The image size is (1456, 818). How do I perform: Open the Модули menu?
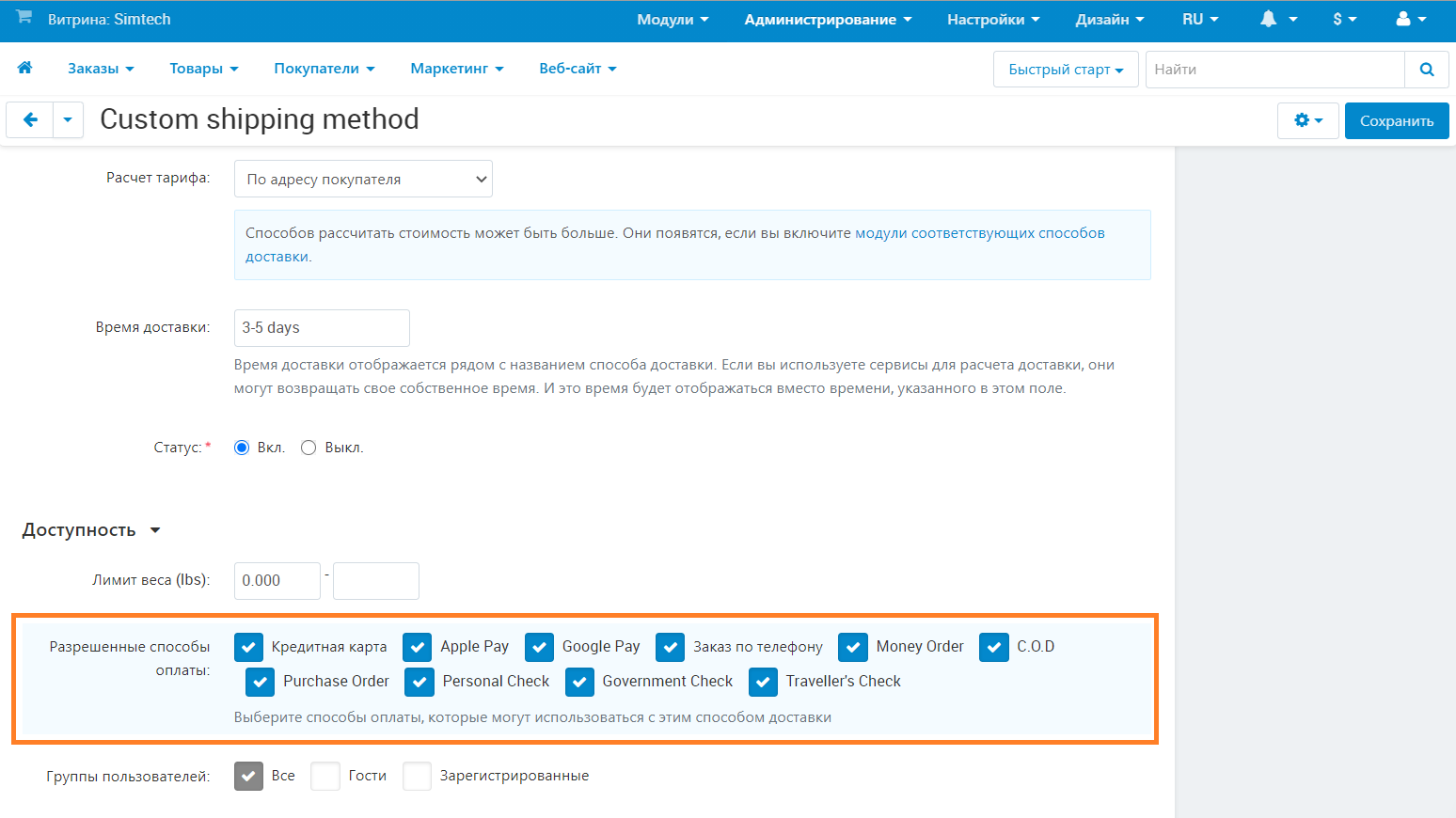(672, 19)
